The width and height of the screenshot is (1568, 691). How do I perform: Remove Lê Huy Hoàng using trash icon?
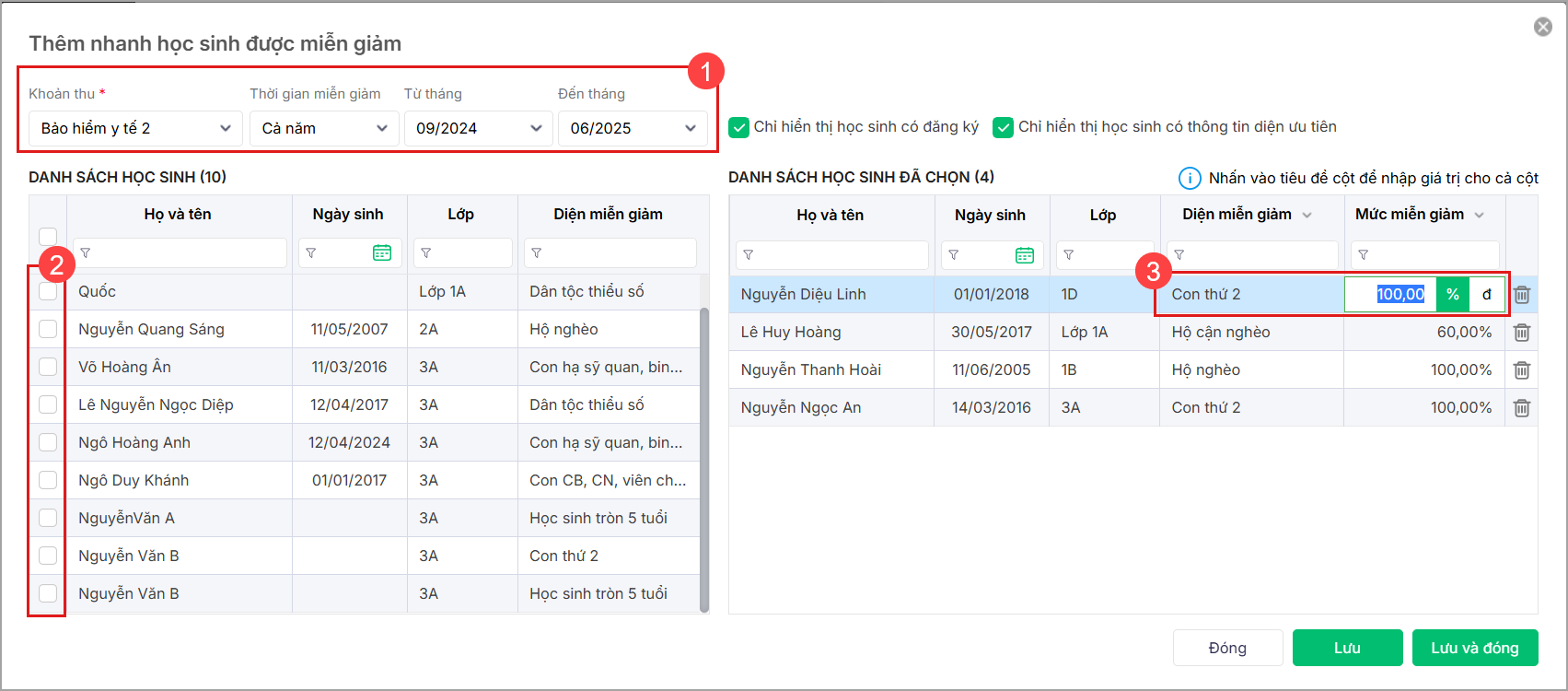pyautogui.click(x=1522, y=333)
